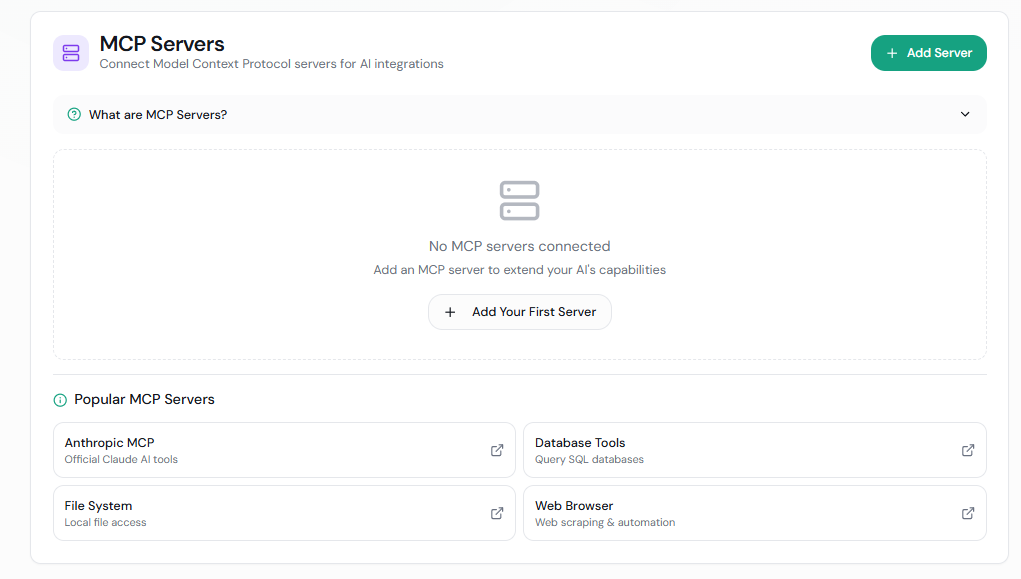Click the plus icon in Add Server
1021x579 pixels.
coord(892,53)
